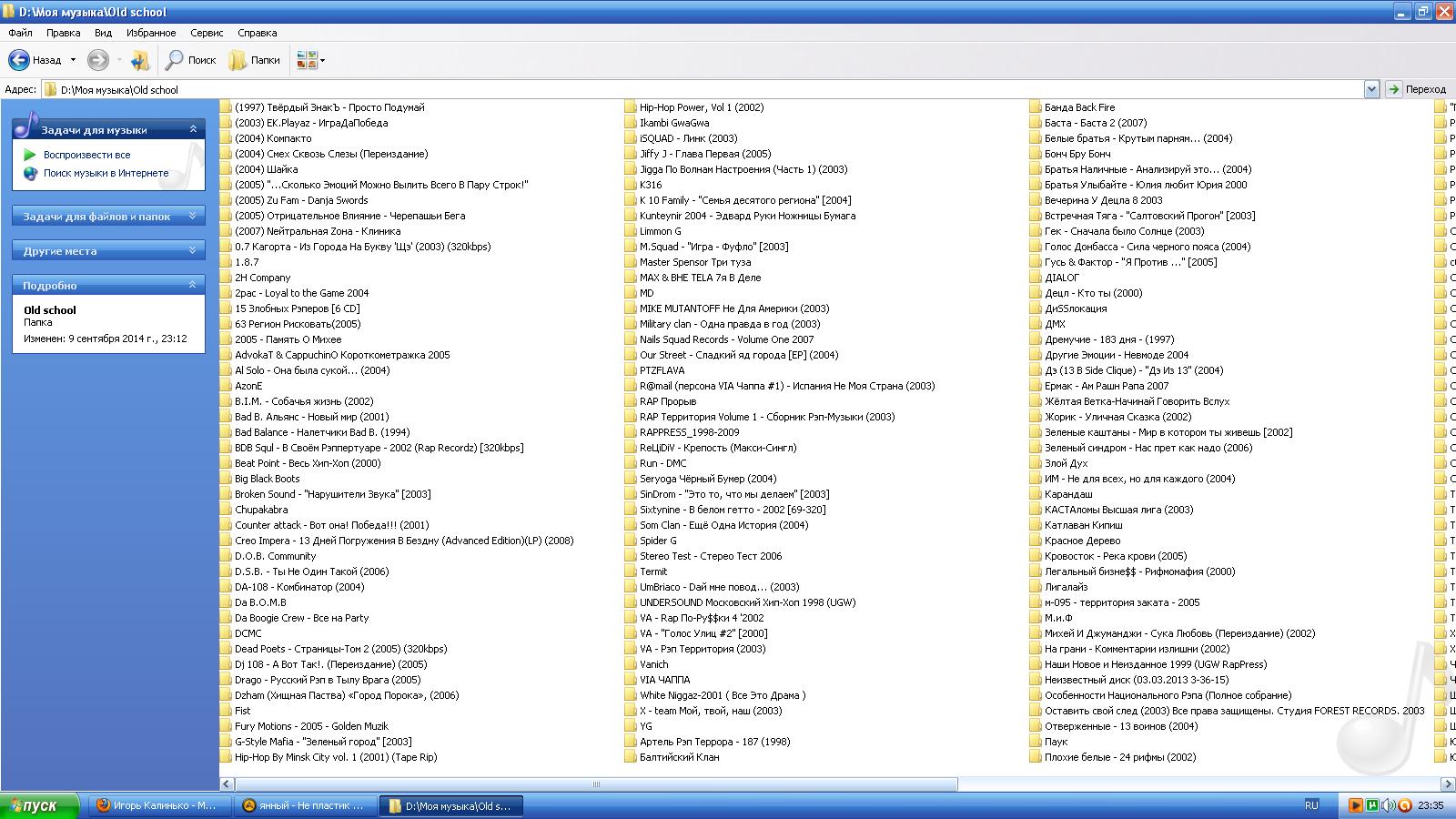
Task: Click the speaker volume tray icon
Action: 1388,805
